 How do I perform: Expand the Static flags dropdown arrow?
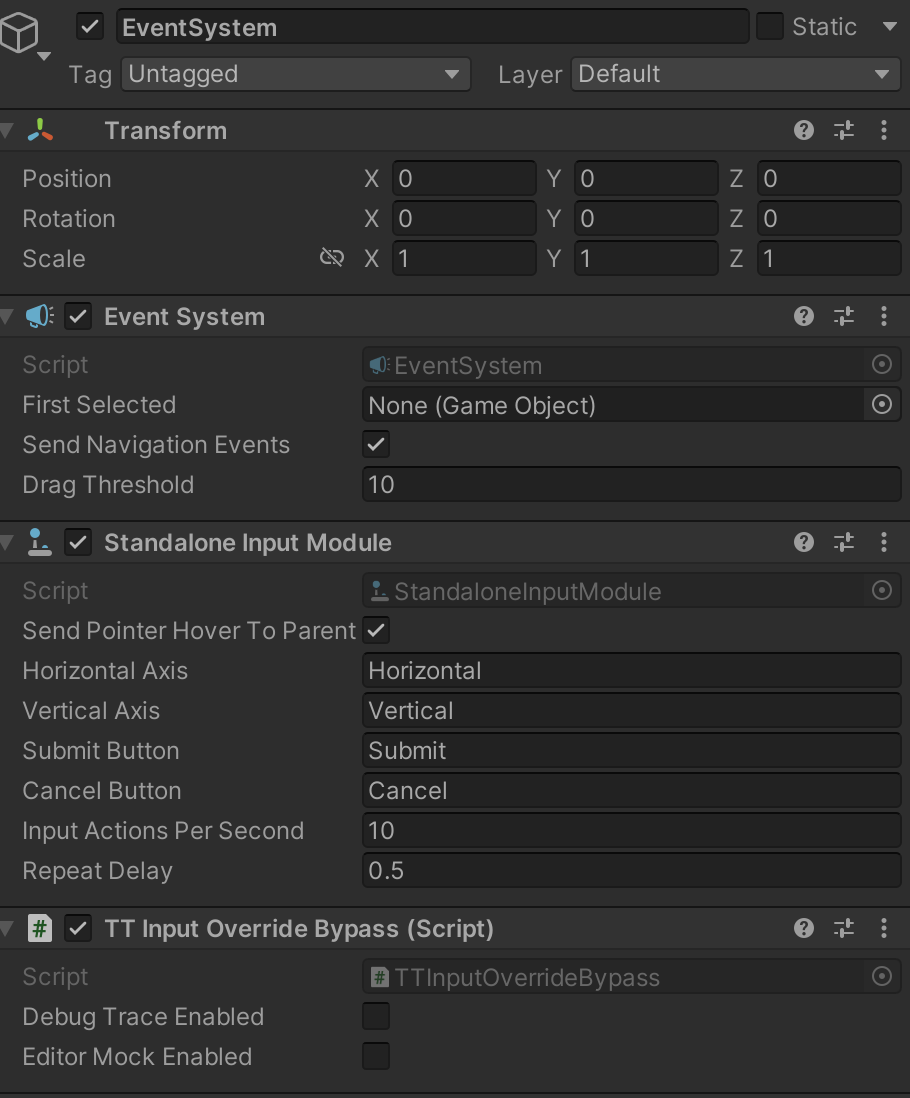[x=889, y=27]
